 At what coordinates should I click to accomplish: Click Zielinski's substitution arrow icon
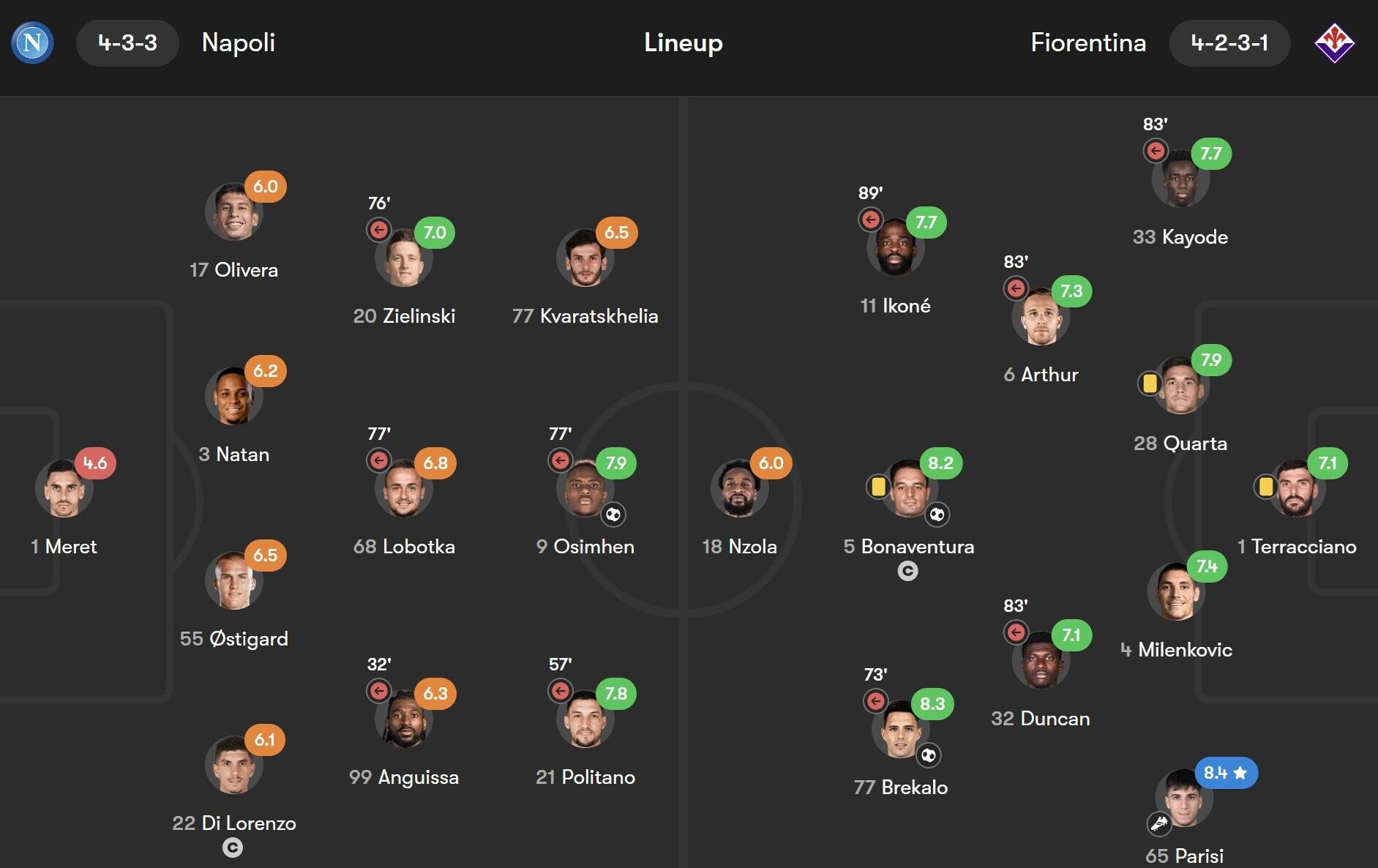click(379, 230)
